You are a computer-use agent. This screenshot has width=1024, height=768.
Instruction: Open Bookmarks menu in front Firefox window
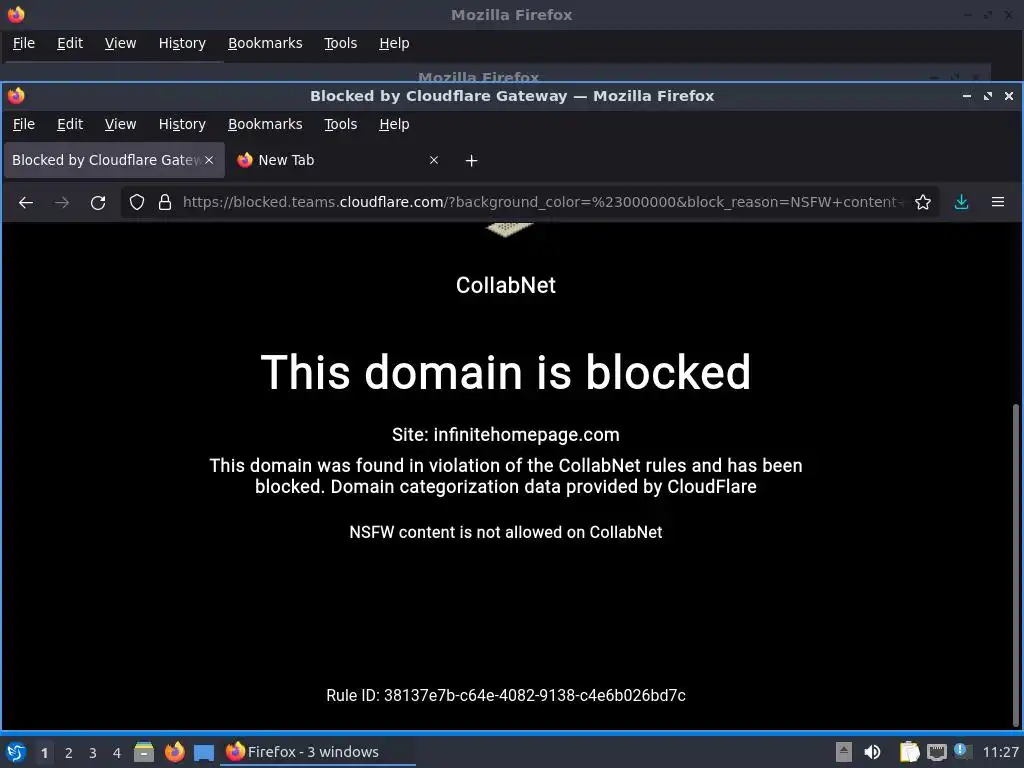265,124
